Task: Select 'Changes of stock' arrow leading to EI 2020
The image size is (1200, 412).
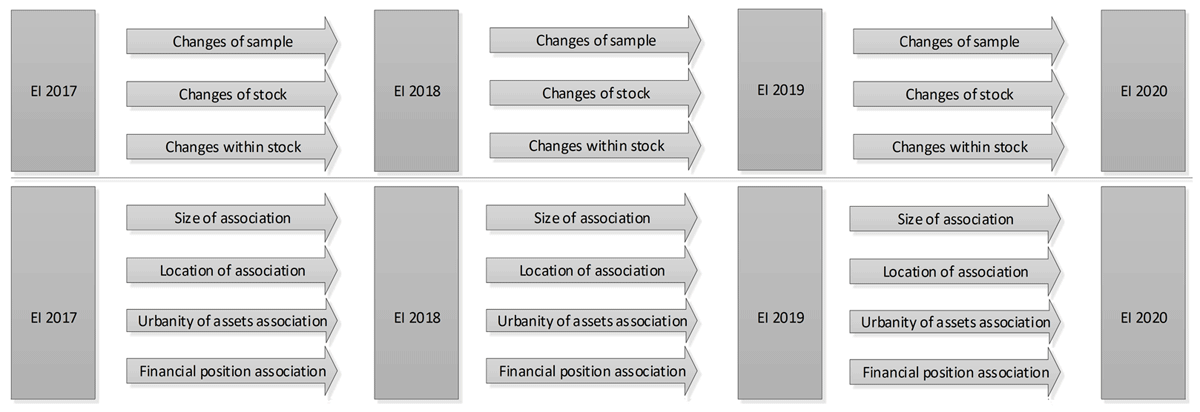Action: (958, 95)
